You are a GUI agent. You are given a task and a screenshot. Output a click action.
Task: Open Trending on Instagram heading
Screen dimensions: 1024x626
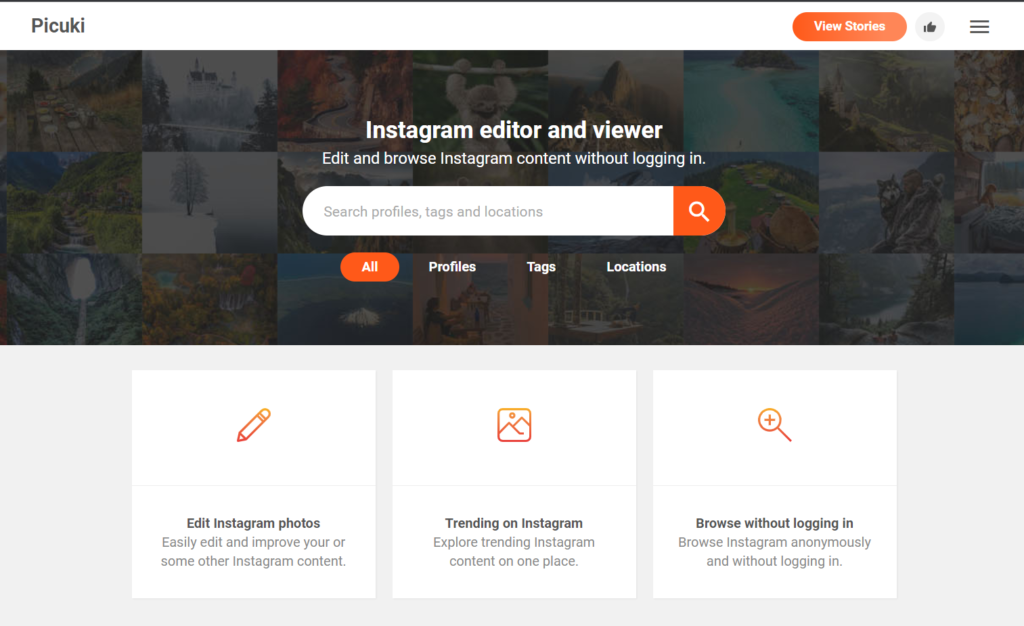coord(514,523)
